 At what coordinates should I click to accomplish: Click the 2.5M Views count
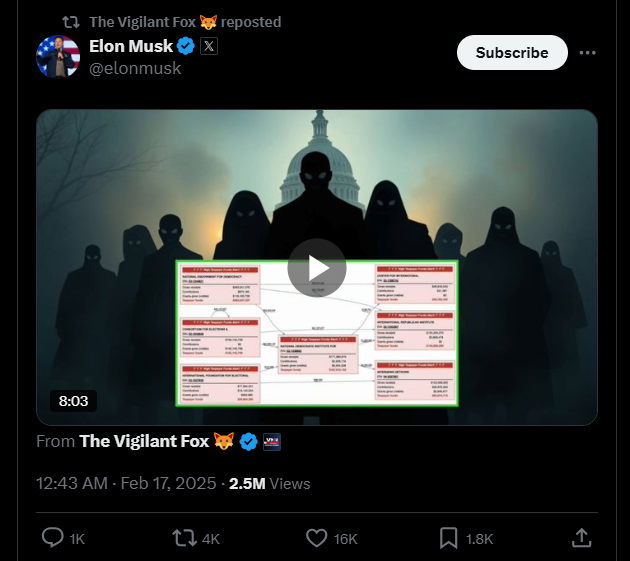click(270, 483)
